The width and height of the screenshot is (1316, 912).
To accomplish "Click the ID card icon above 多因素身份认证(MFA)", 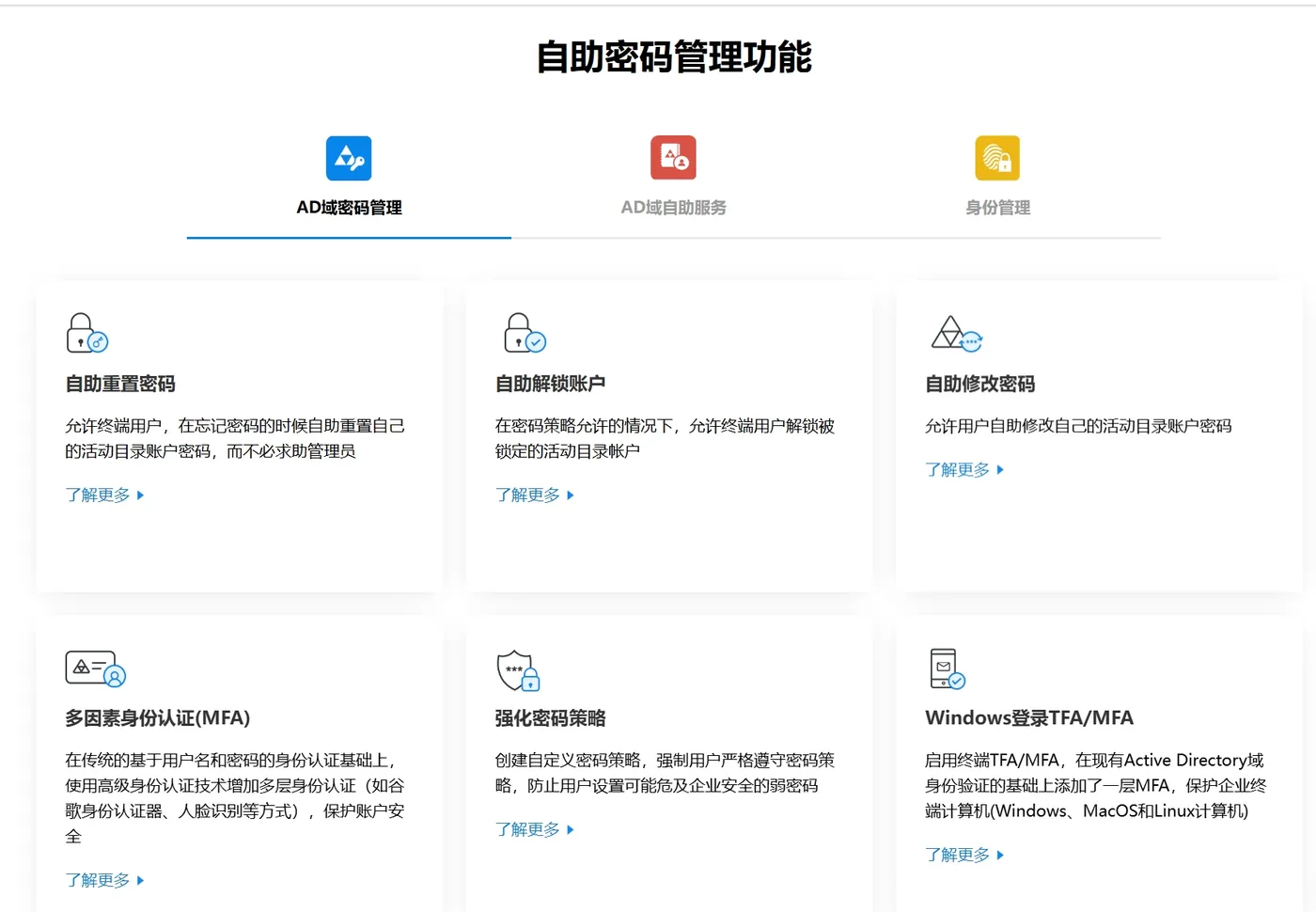I will coord(96,668).
